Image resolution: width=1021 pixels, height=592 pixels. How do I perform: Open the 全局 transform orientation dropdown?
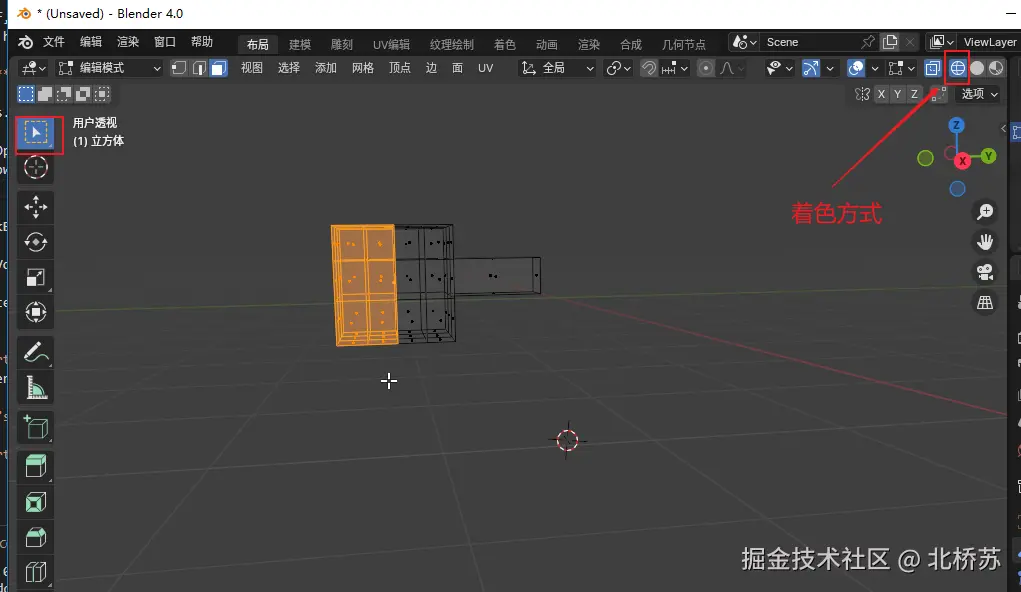(x=557, y=68)
